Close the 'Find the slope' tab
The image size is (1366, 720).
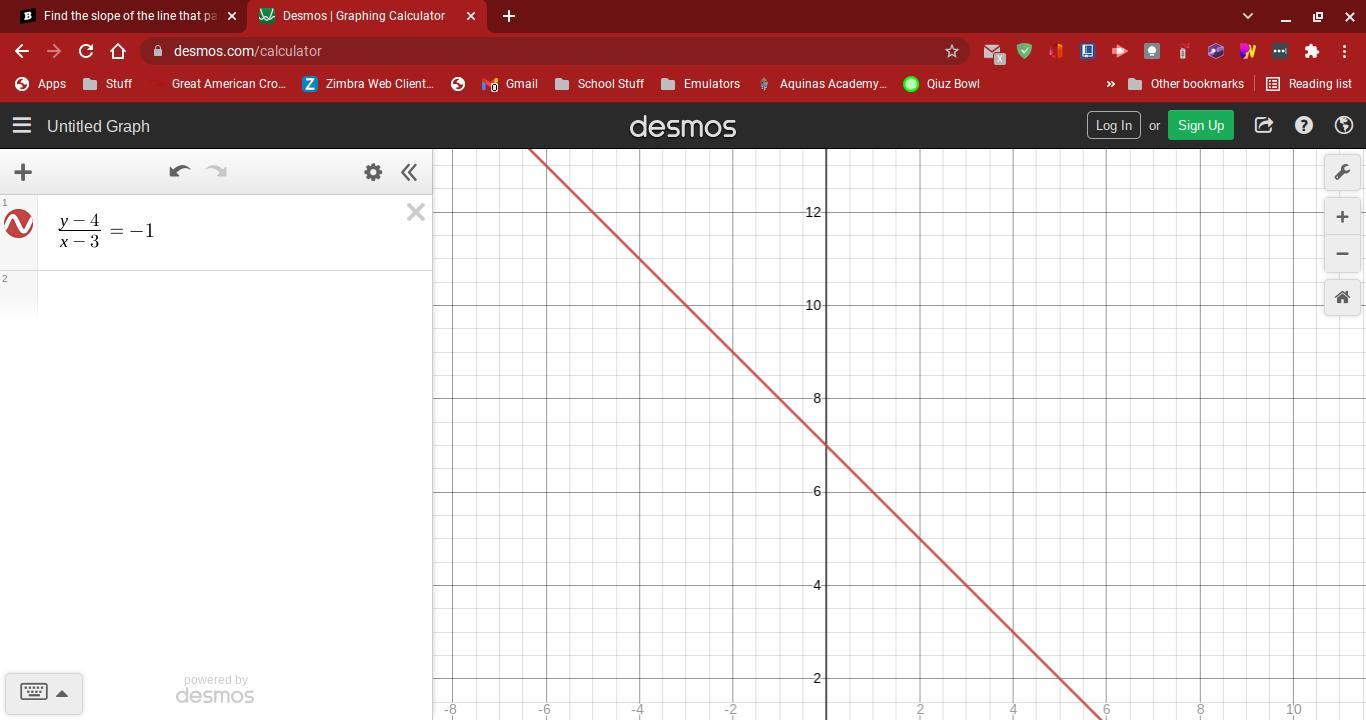click(232, 16)
